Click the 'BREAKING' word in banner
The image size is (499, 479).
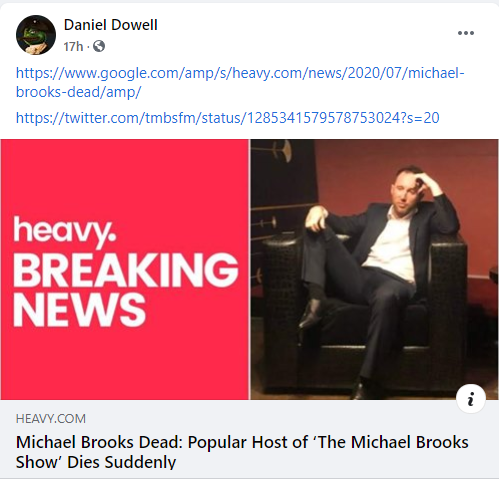[126, 270]
